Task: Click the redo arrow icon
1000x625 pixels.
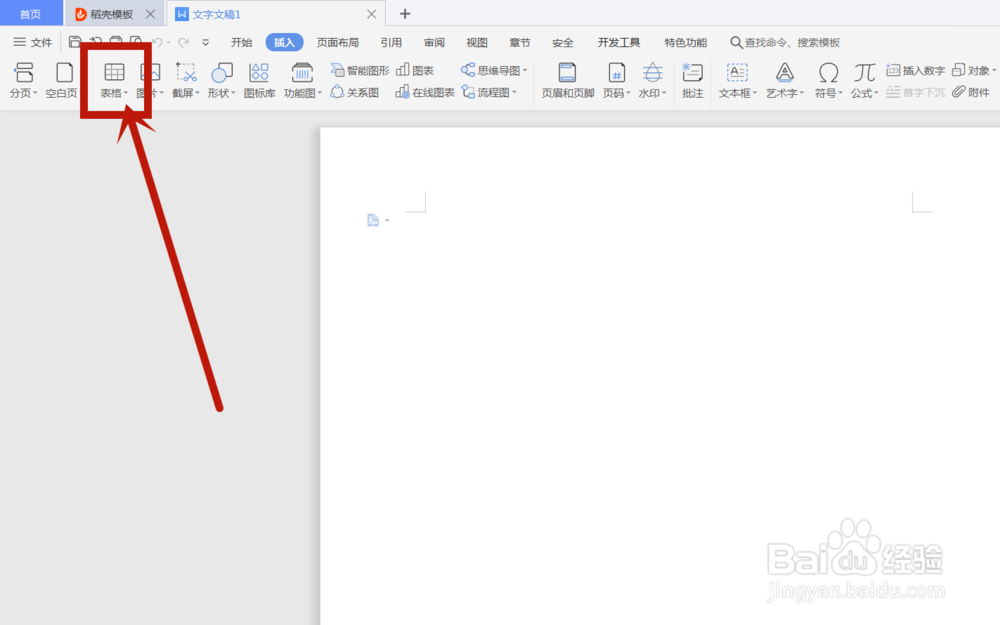Action: 184,42
